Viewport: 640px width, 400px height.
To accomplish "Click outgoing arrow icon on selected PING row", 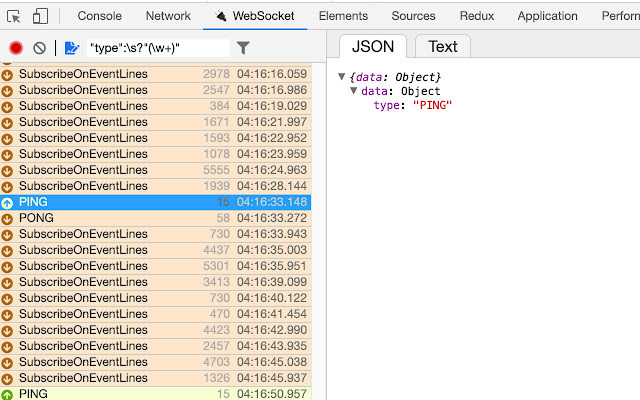I will coord(7,203).
